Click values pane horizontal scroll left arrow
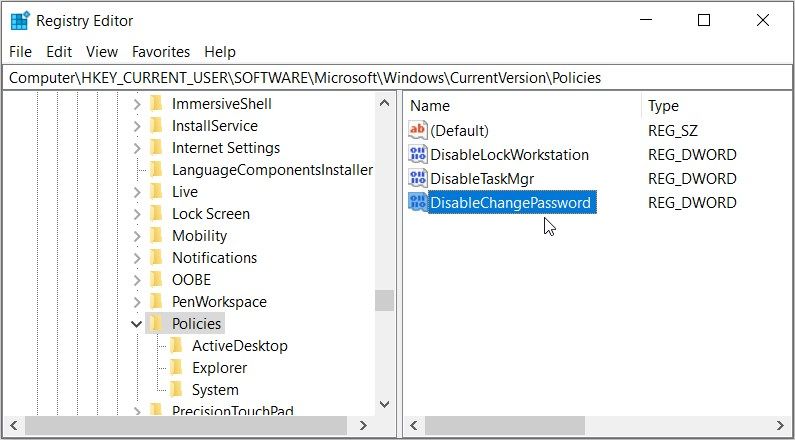Viewport: 795px width, 440px height. click(x=414, y=425)
